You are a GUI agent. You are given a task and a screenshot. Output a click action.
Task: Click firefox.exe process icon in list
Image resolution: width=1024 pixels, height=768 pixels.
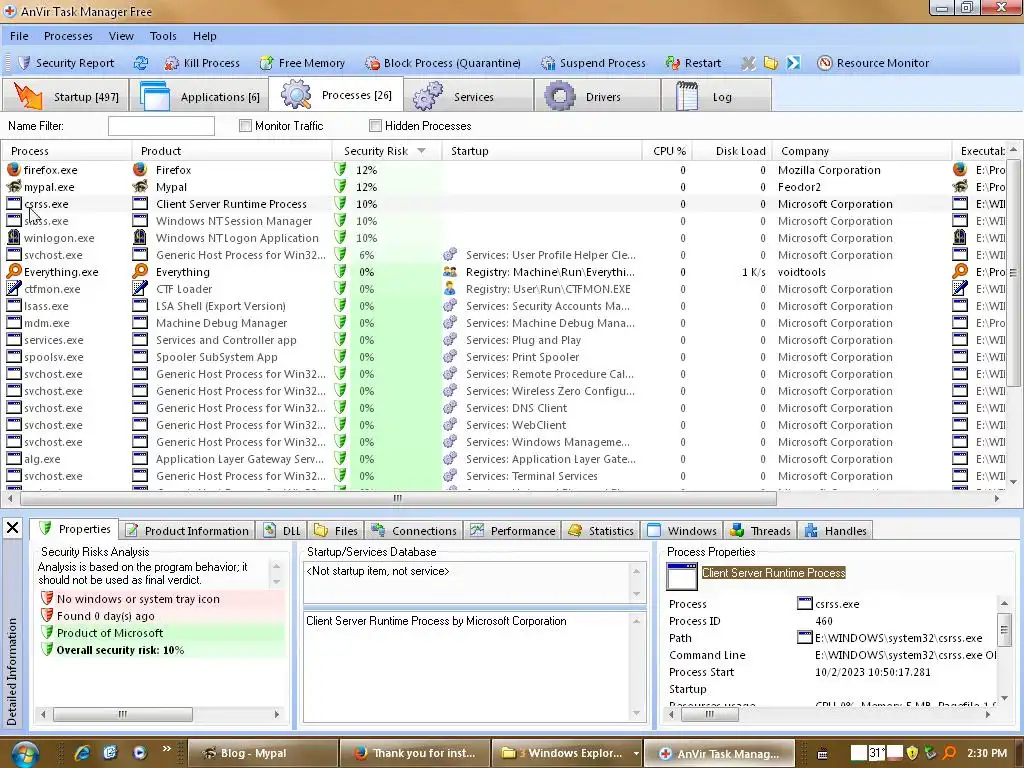[14, 170]
